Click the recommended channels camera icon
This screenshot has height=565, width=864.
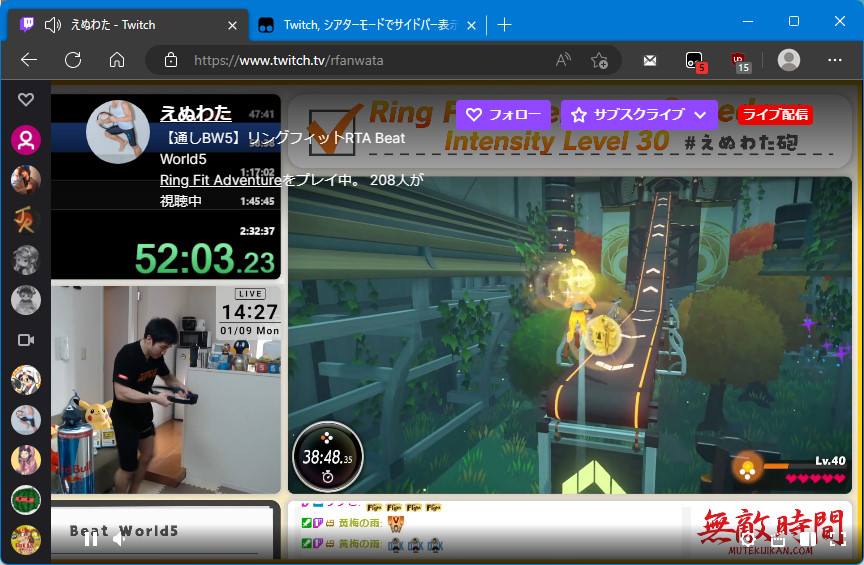pos(26,340)
